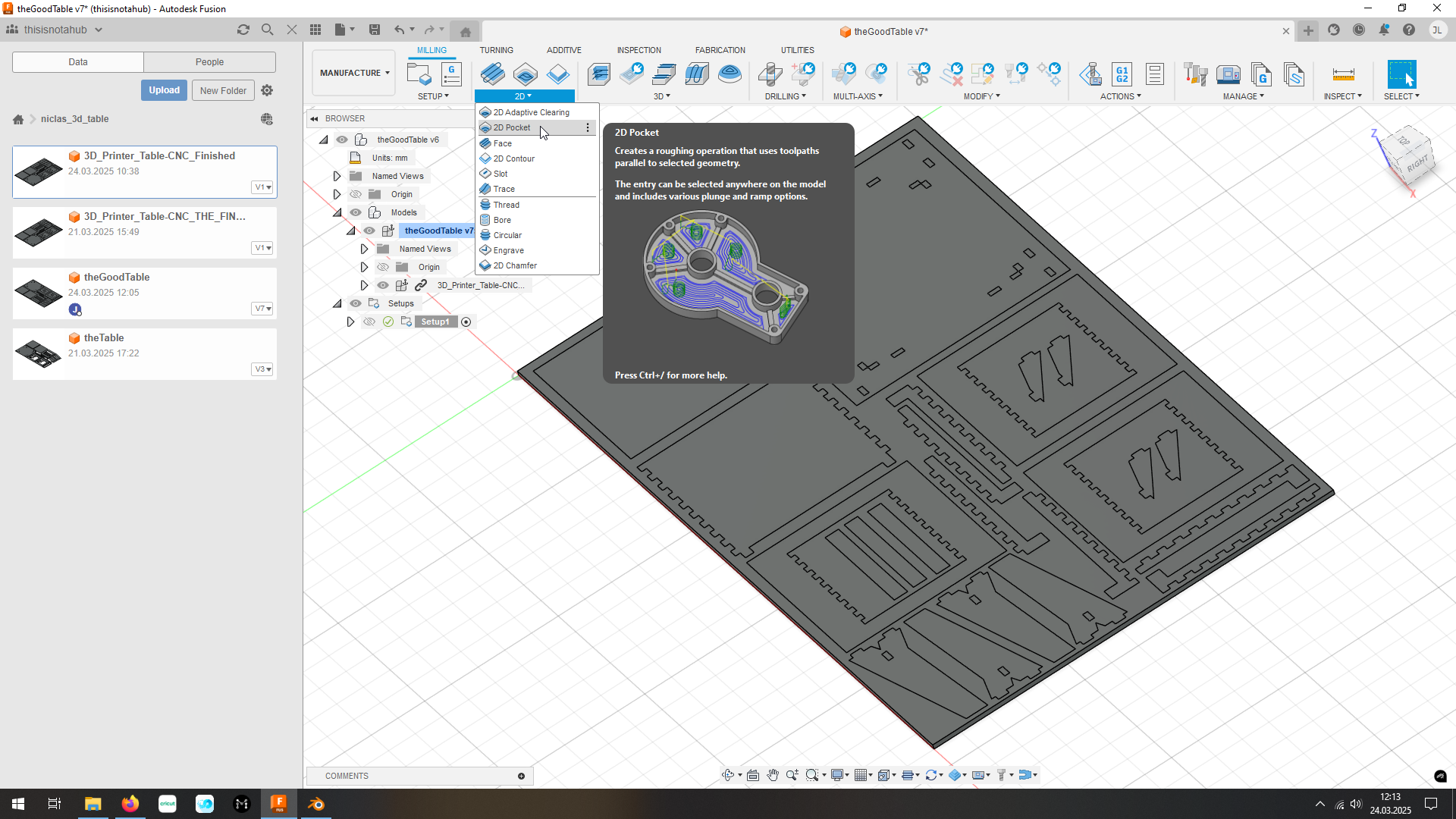Open the Tool Library icon

click(x=1196, y=74)
